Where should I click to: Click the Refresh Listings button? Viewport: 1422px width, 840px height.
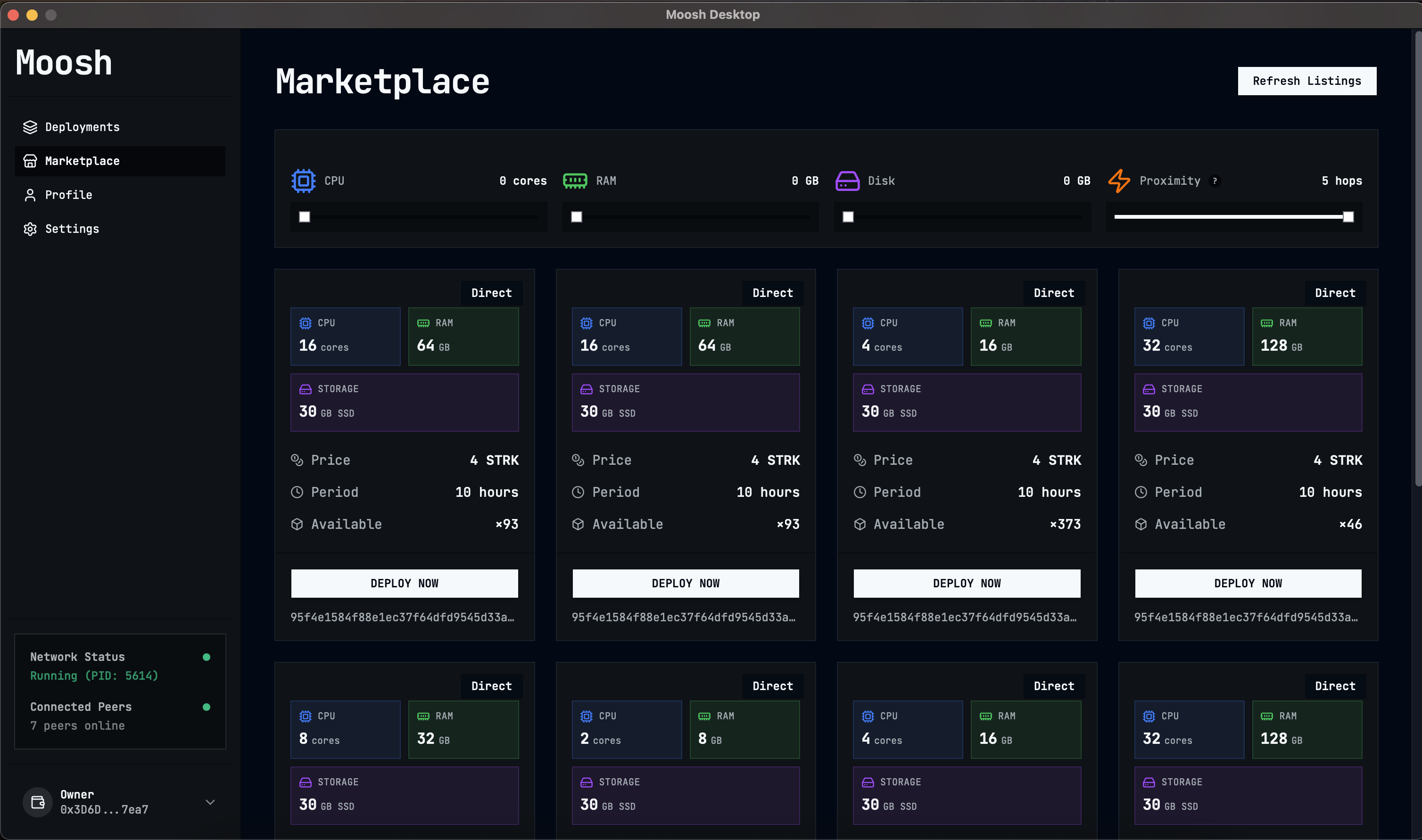pos(1306,81)
